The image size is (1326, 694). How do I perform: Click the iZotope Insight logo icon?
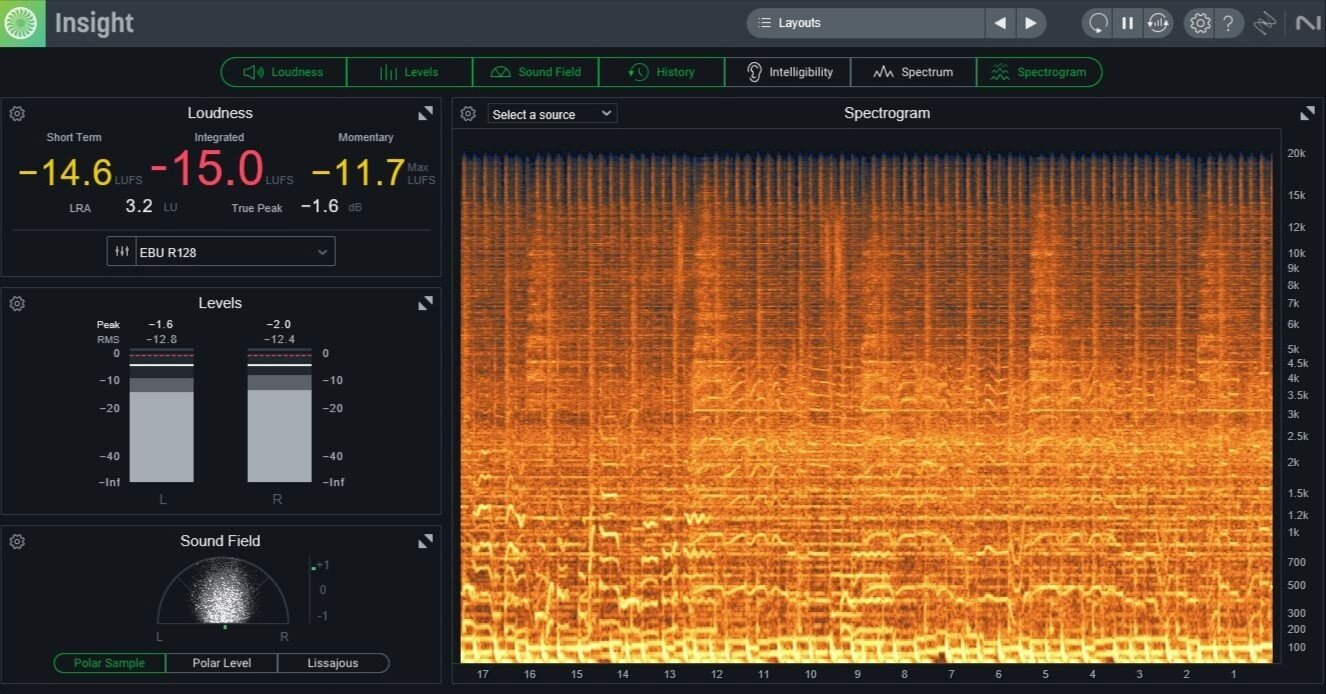tap(22, 23)
